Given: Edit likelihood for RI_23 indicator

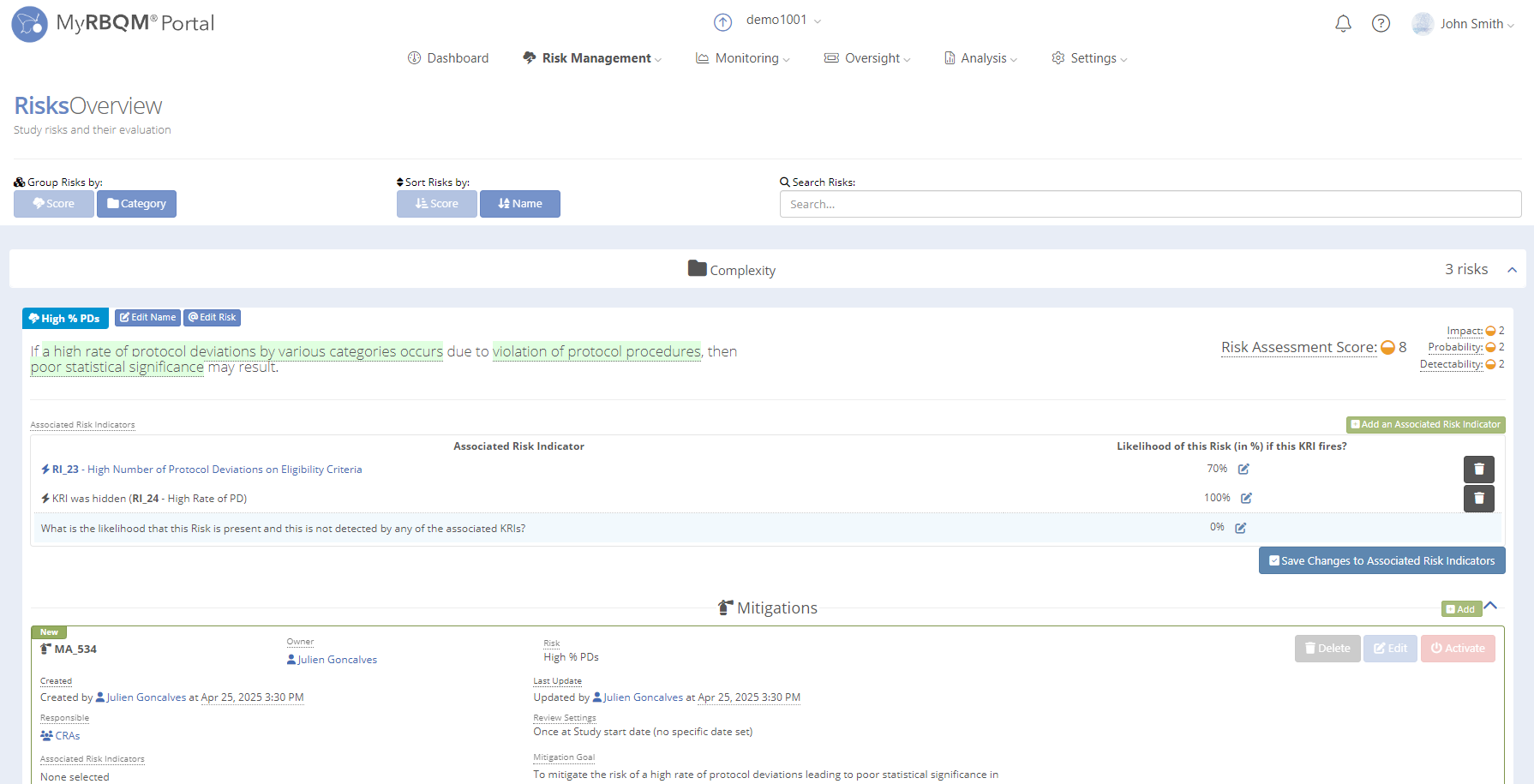Looking at the screenshot, I should (1243, 469).
